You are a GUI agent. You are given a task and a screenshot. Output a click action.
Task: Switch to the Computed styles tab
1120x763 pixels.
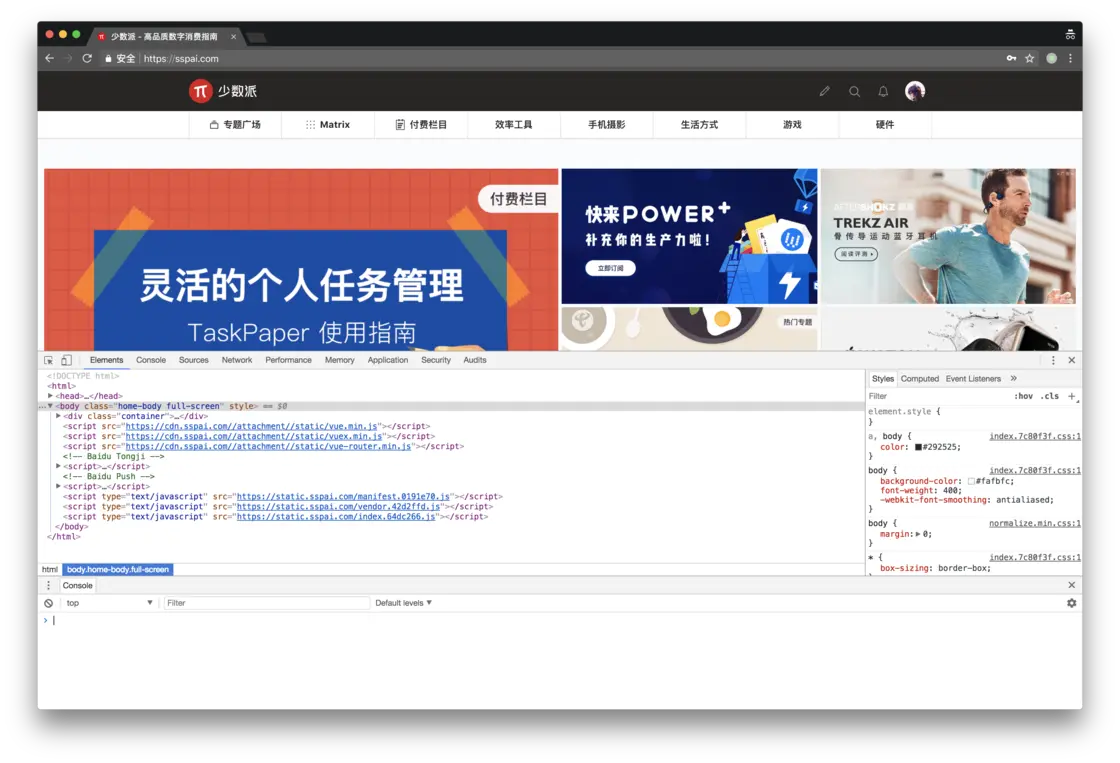[919, 379]
